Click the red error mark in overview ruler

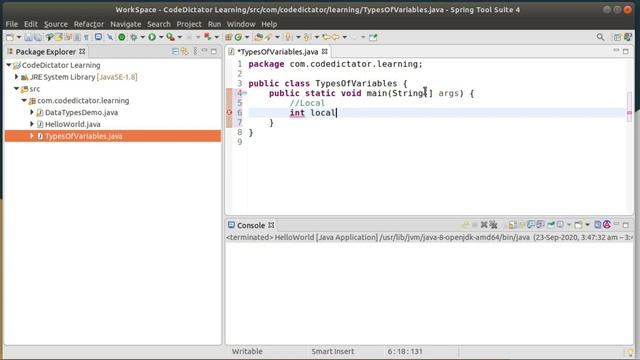click(x=629, y=113)
